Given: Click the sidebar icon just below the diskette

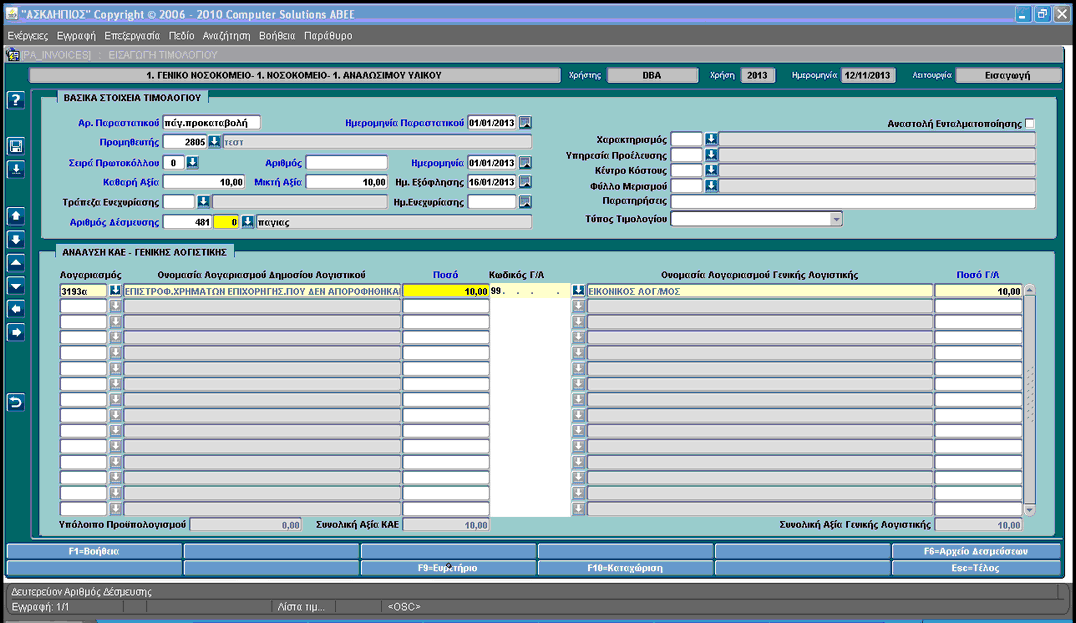Looking at the screenshot, I should pyautogui.click(x=16, y=169).
